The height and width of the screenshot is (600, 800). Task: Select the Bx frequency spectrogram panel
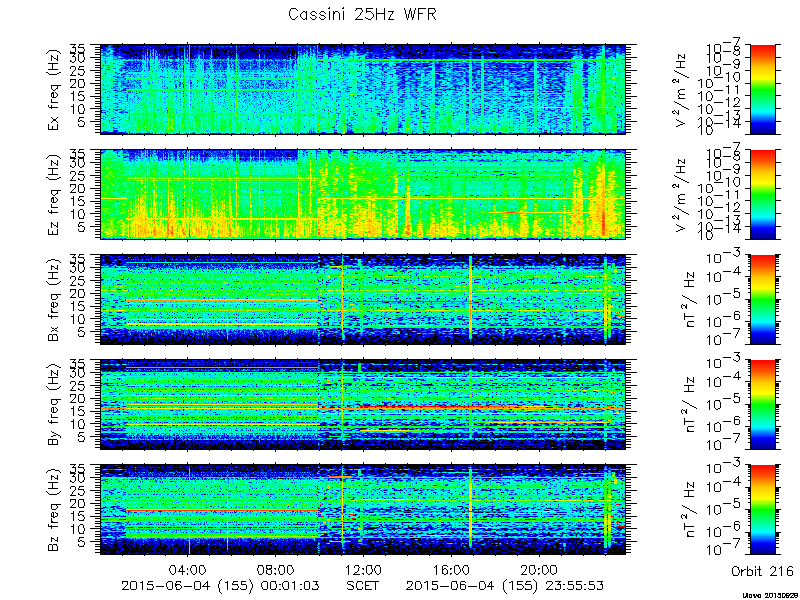tap(363, 299)
